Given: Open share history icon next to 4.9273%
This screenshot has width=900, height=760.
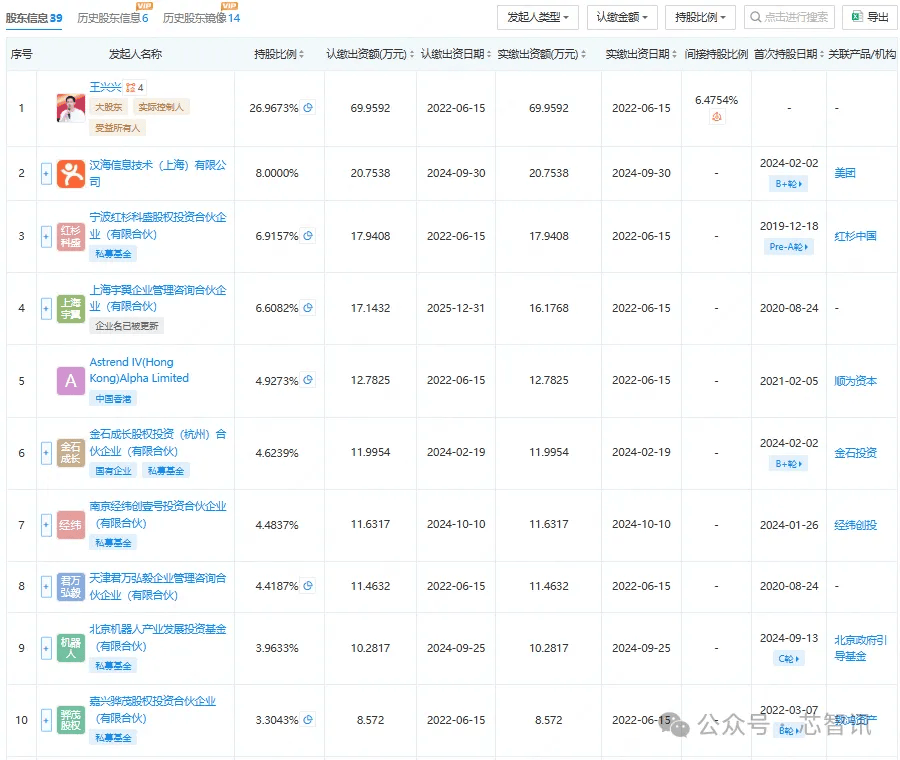Looking at the screenshot, I should click(308, 380).
